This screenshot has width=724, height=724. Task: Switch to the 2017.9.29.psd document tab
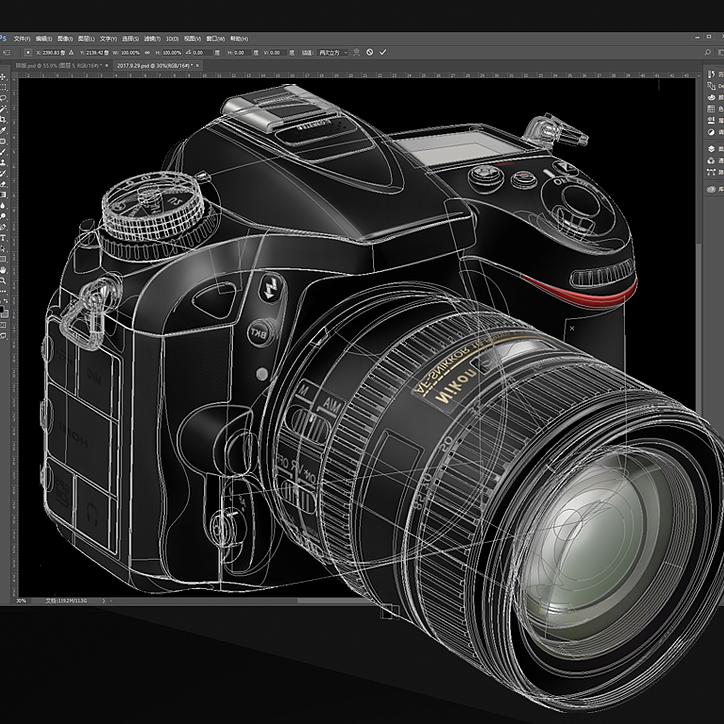point(166,65)
